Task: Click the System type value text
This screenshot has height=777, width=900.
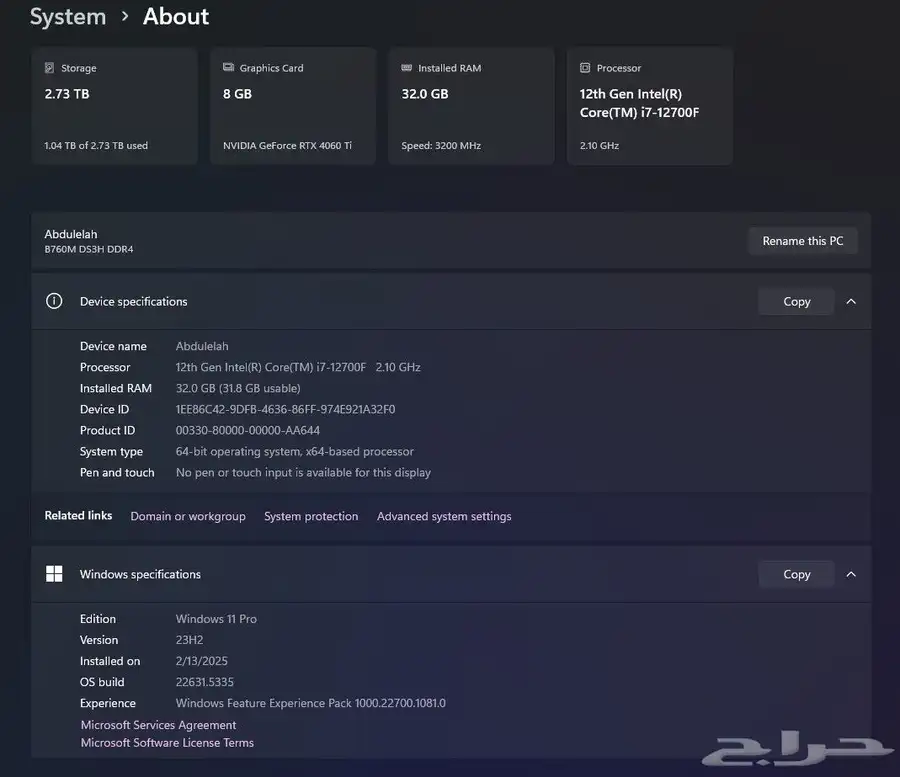Action: (x=294, y=452)
